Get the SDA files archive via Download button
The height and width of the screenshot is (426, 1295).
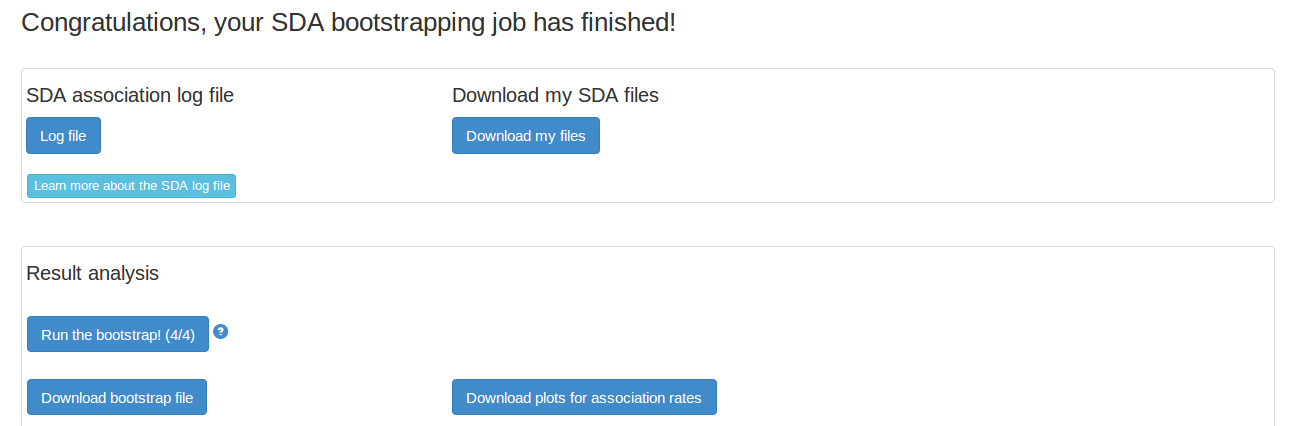point(526,136)
